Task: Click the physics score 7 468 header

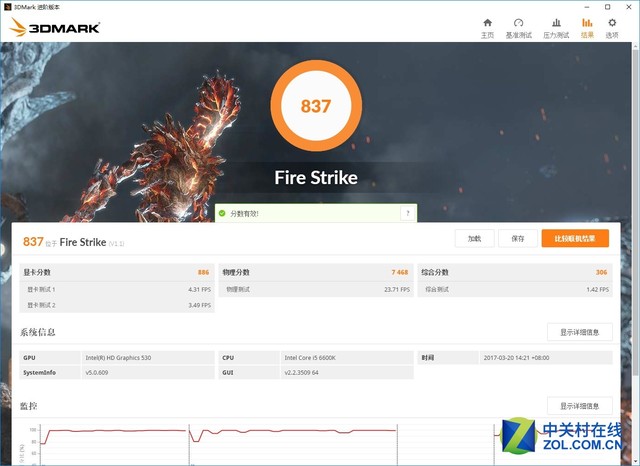Action: click(x=316, y=272)
